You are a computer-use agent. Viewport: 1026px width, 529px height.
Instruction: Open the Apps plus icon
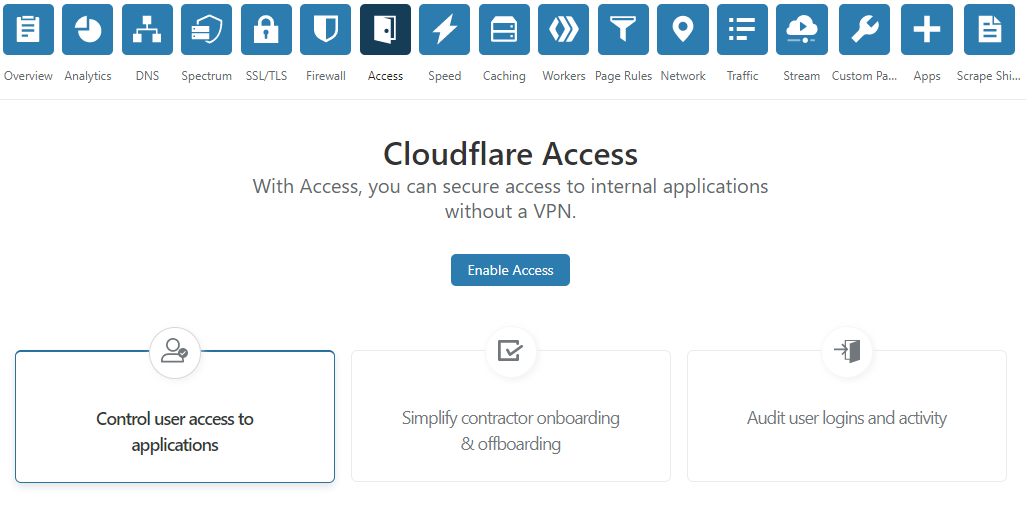pyautogui.click(x=927, y=29)
